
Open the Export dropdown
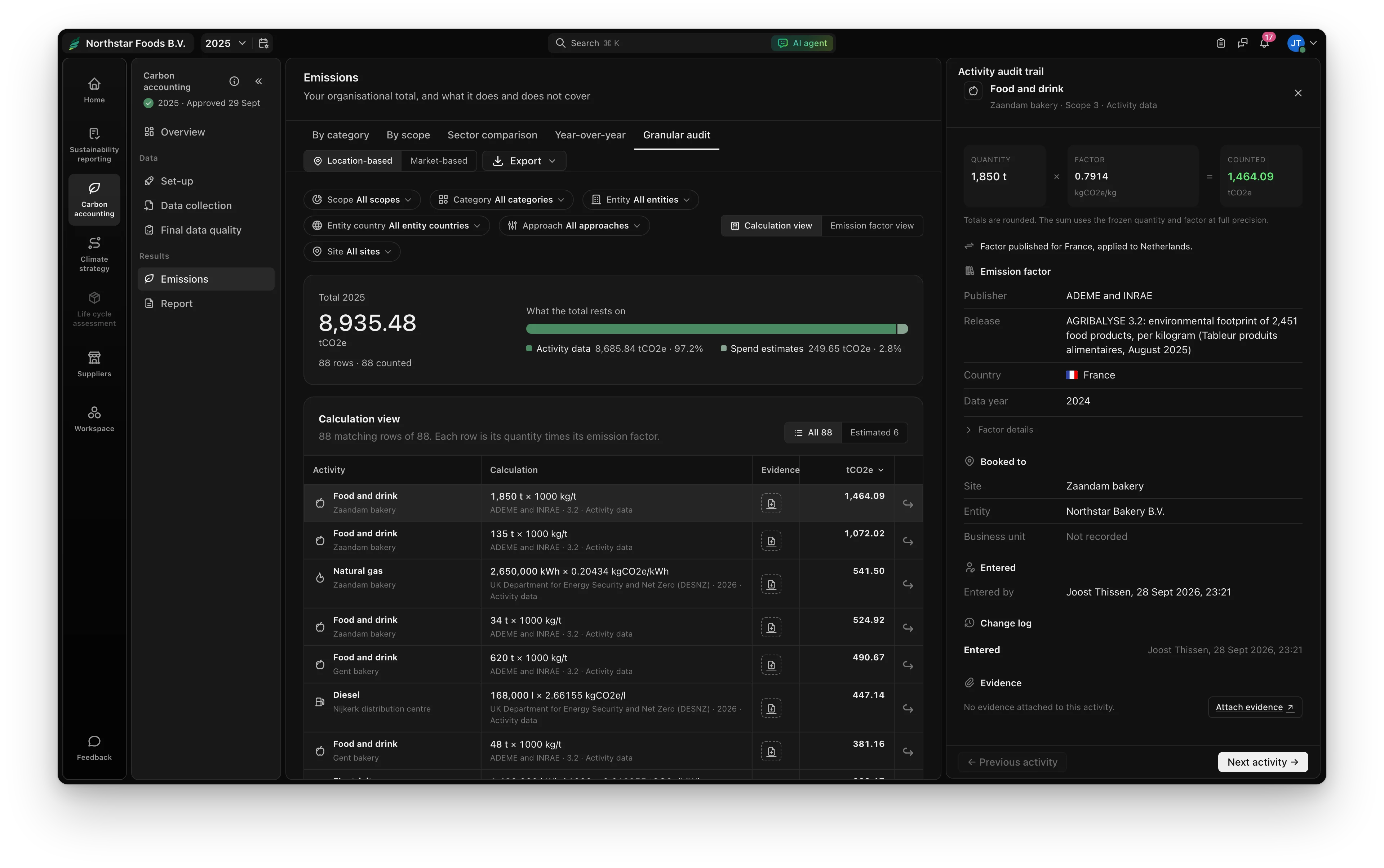[x=524, y=161]
